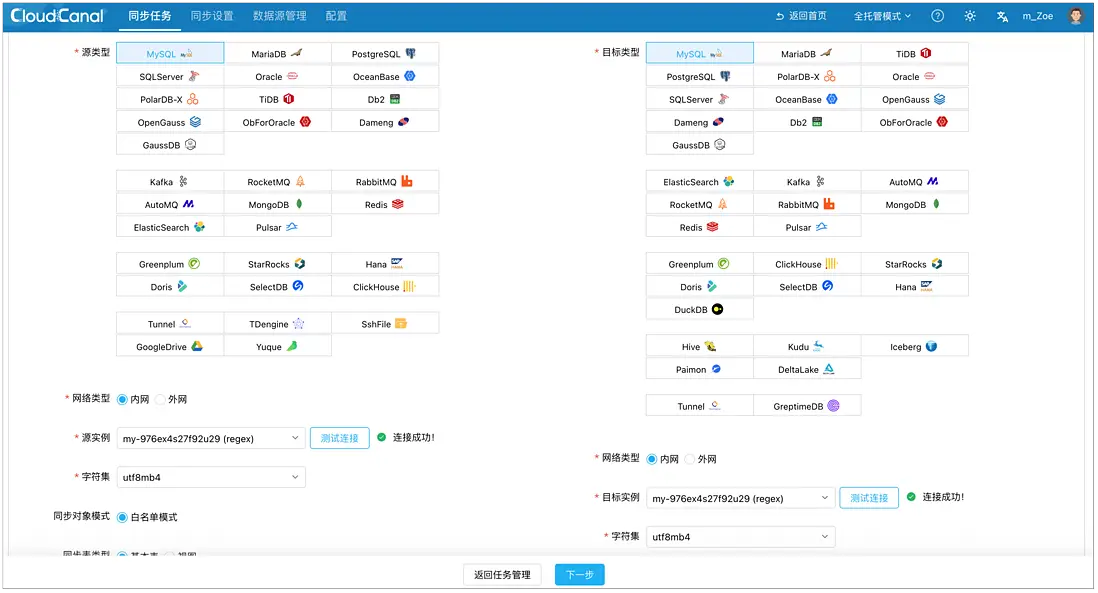Select Db2 as source type
Viewport: 1098px width, 593px height.
(x=384, y=99)
